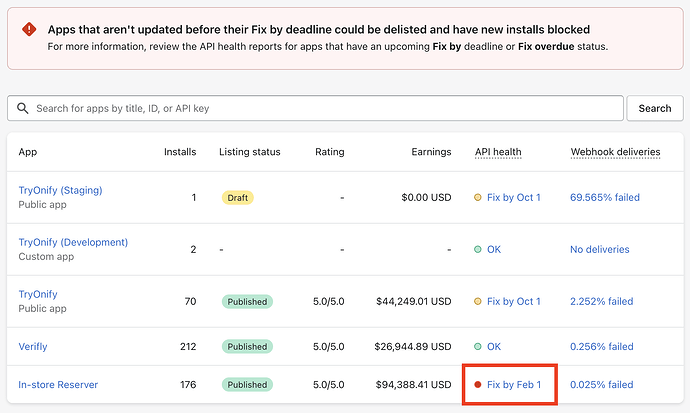Click the Rating column header
The height and width of the screenshot is (413, 690).
pyautogui.click(x=330, y=152)
